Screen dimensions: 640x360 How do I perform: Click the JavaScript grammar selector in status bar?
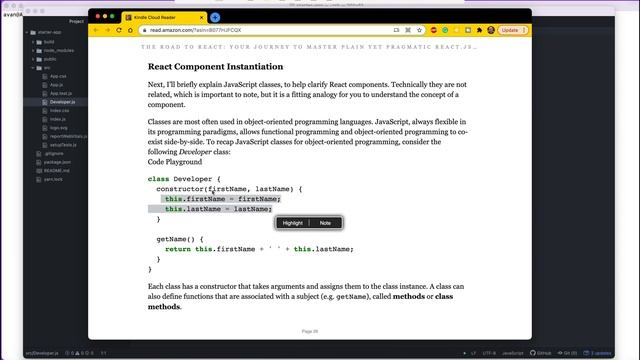coord(513,353)
